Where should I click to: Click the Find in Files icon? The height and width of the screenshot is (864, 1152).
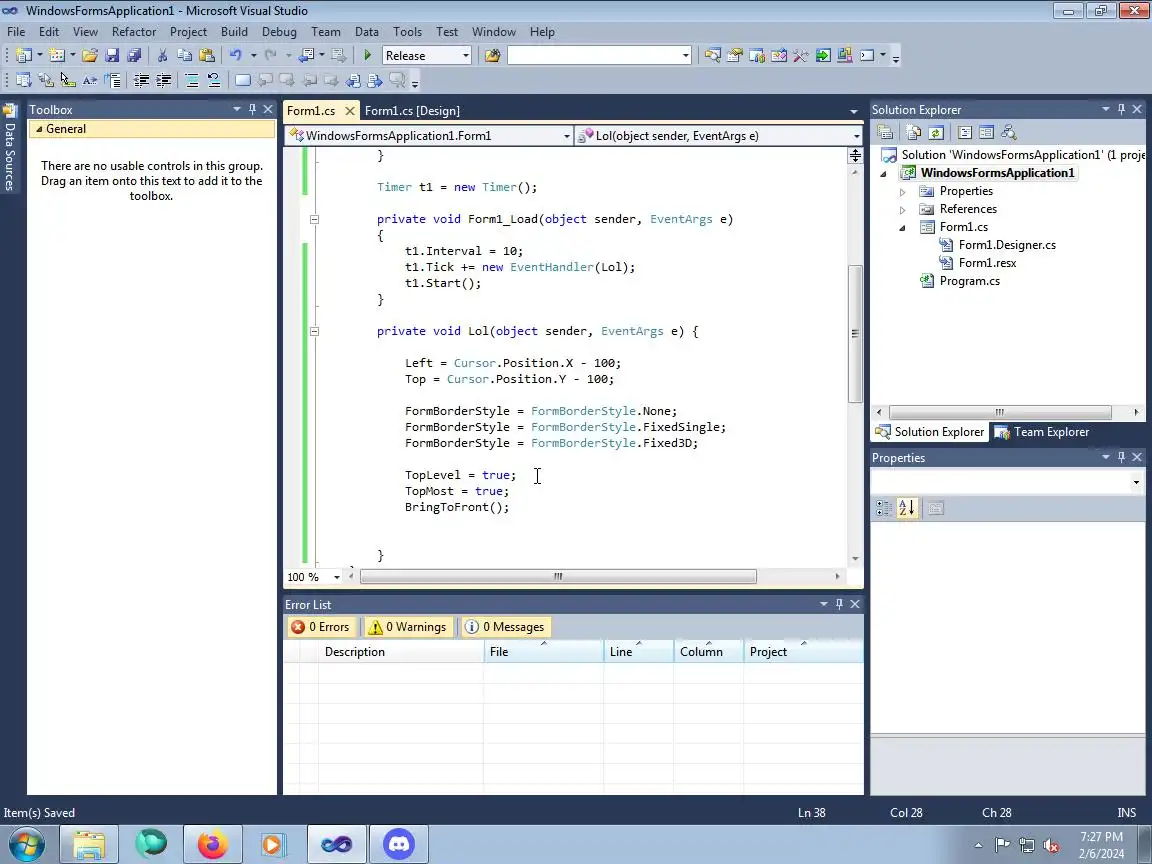492,55
